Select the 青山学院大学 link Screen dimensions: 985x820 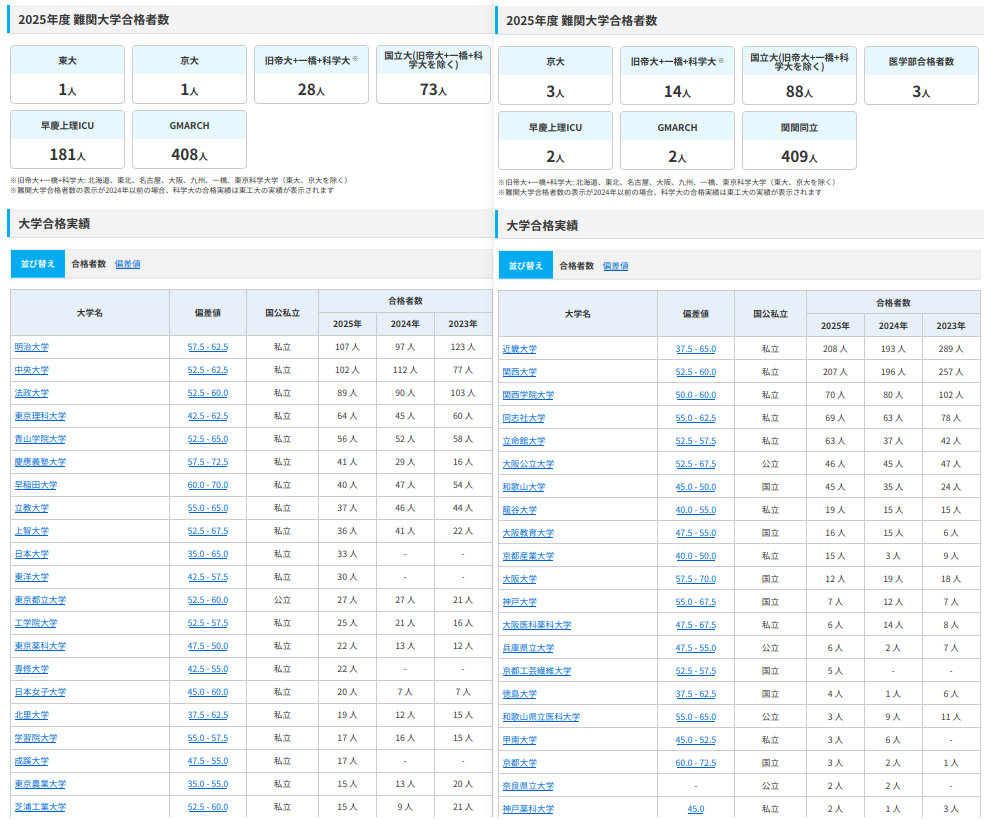click(x=40, y=439)
